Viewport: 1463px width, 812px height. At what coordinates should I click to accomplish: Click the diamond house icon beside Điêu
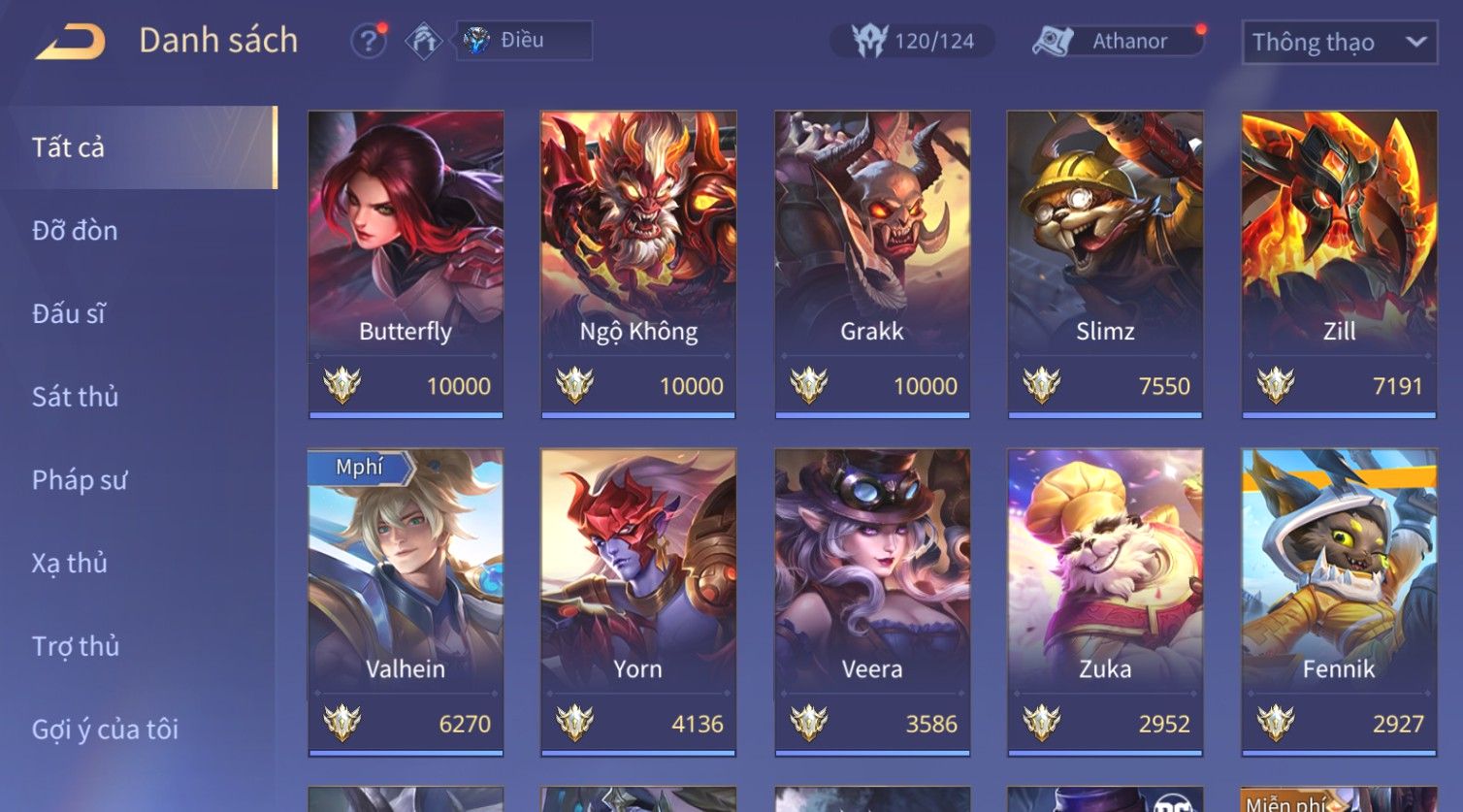(x=423, y=41)
